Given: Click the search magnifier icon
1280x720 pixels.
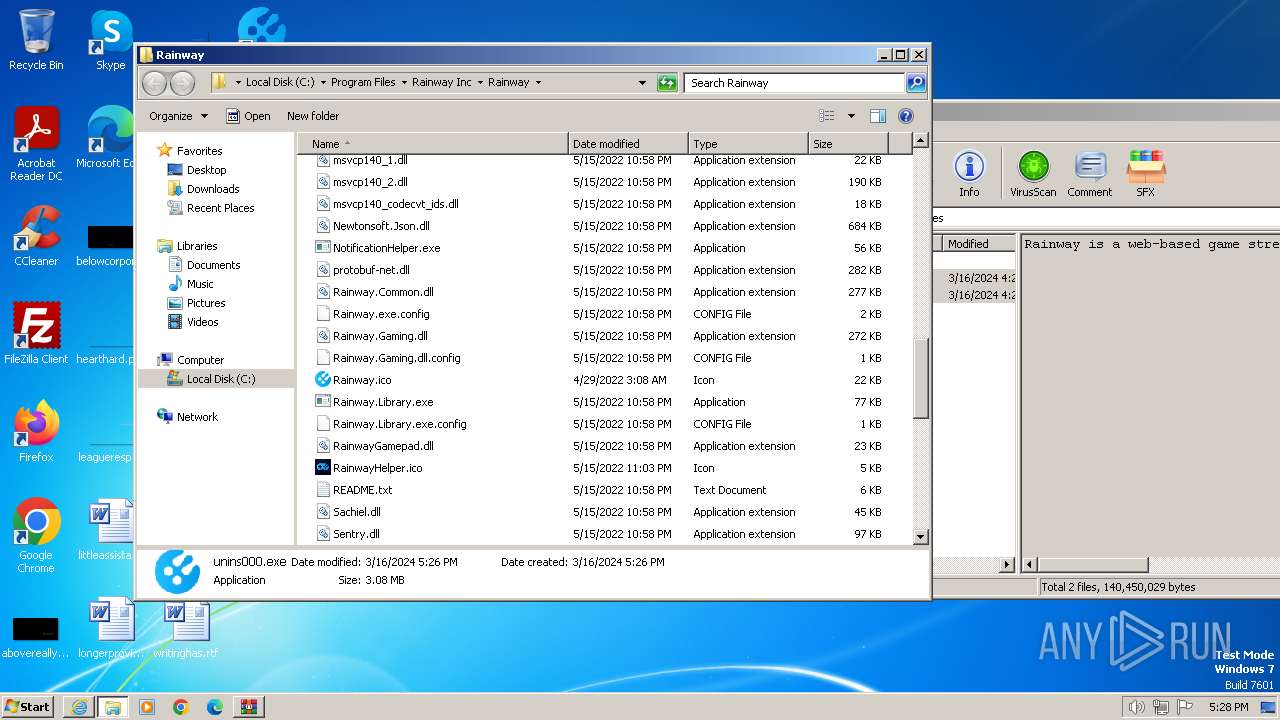Looking at the screenshot, I should click(915, 83).
